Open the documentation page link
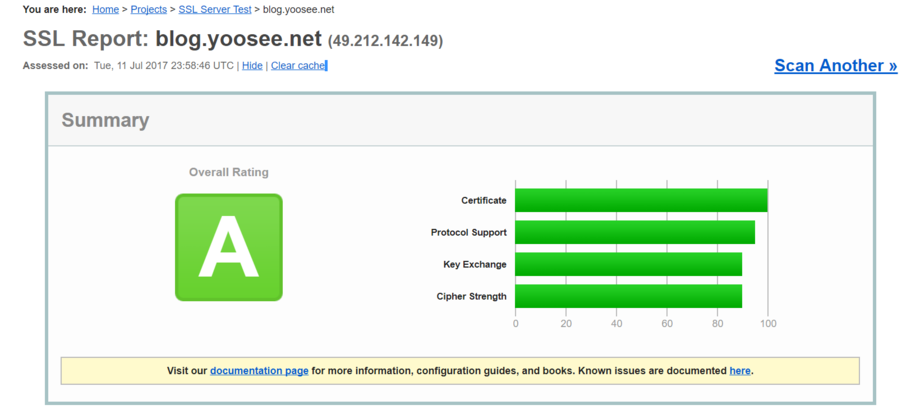The width and height of the screenshot is (920, 414). coord(259,371)
